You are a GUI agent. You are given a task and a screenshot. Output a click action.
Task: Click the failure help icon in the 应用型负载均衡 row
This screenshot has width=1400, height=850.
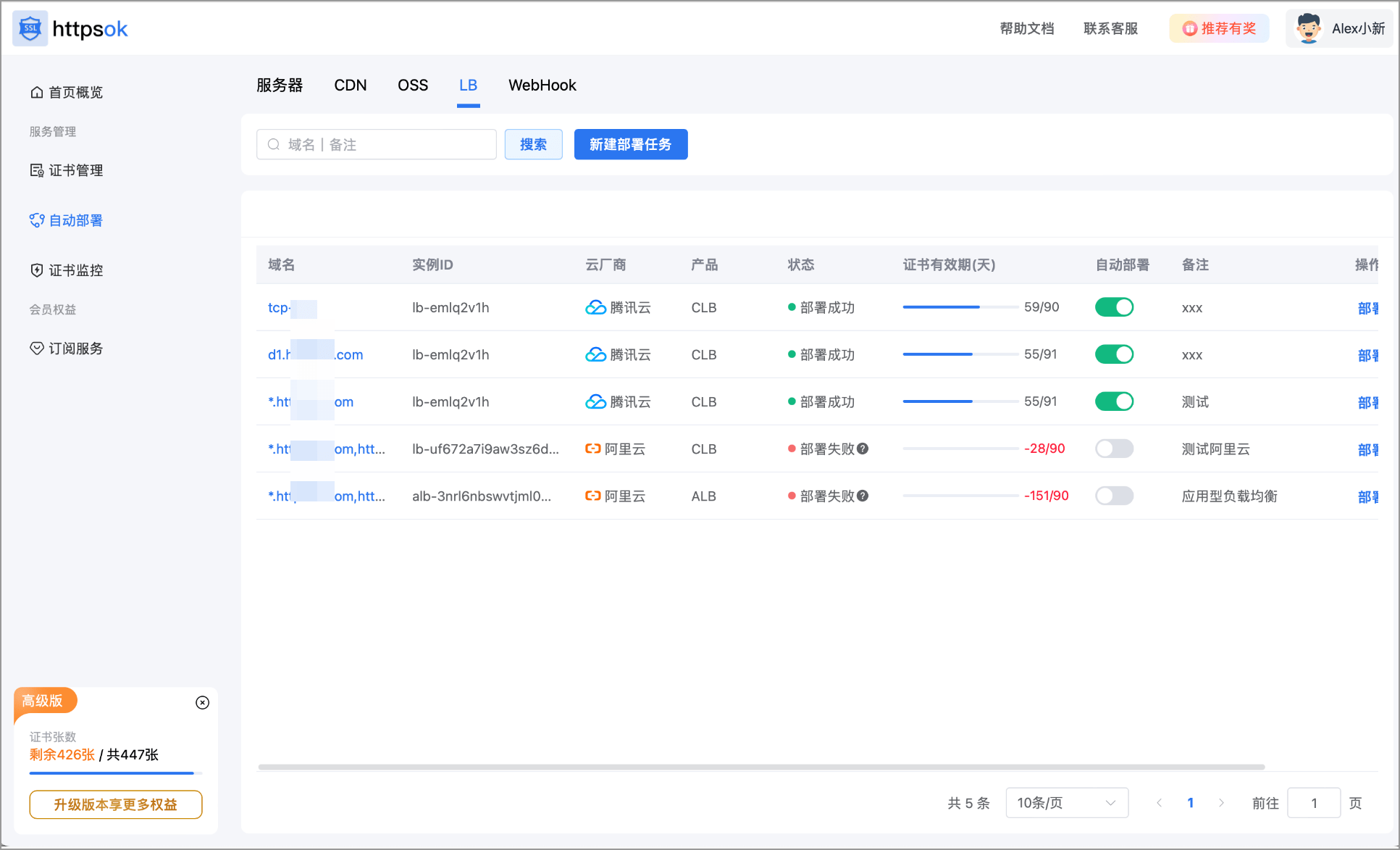click(863, 496)
